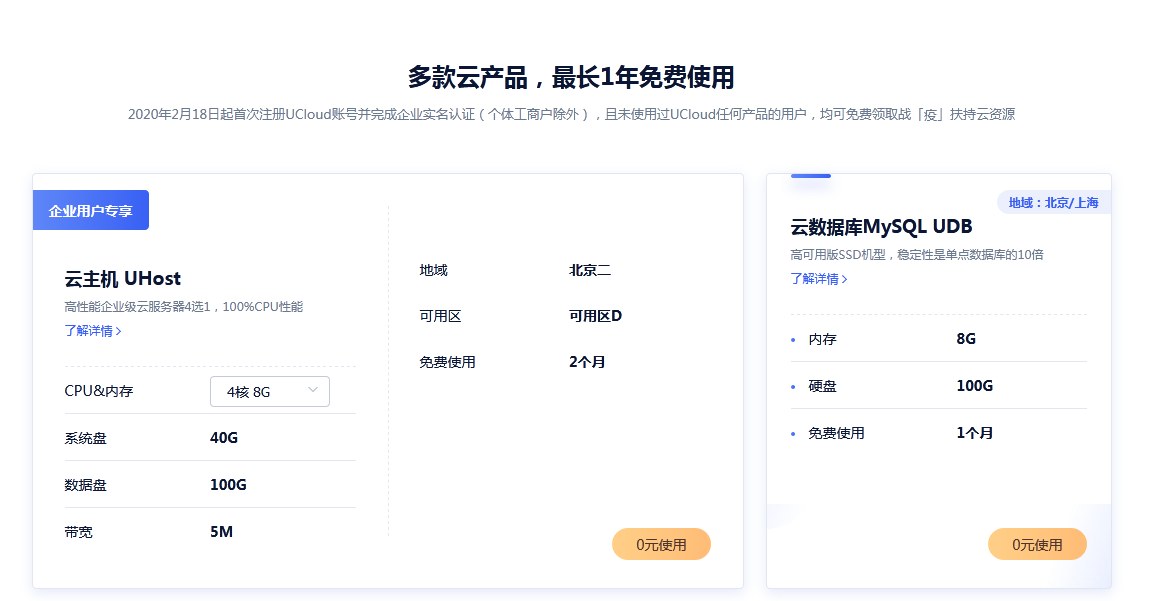Image resolution: width=1172 pixels, height=601 pixels.
Task: Click the 系统盘 value 40G
Action: coord(223,438)
